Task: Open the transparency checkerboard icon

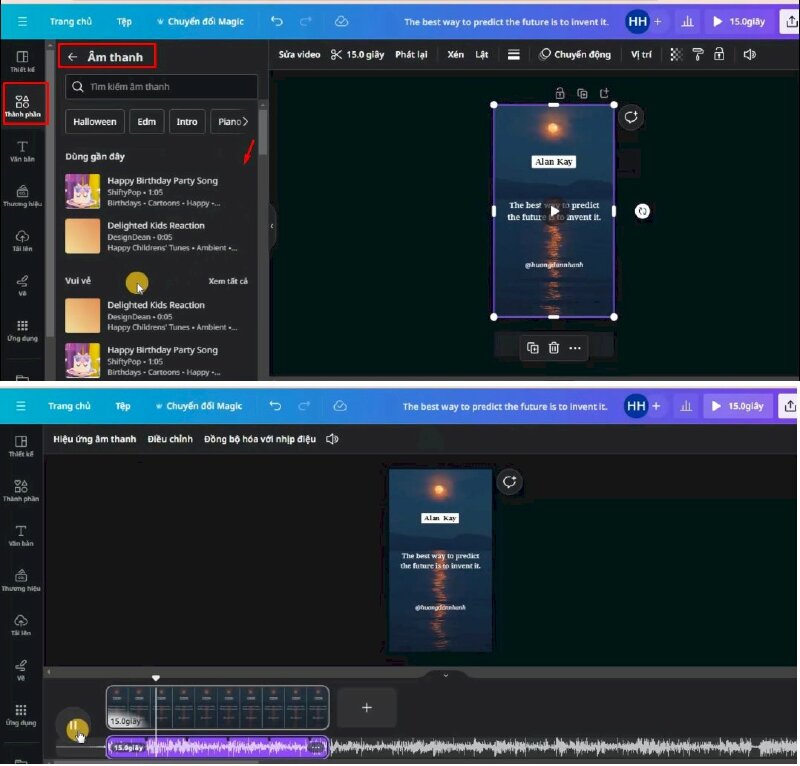Action: (x=677, y=54)
